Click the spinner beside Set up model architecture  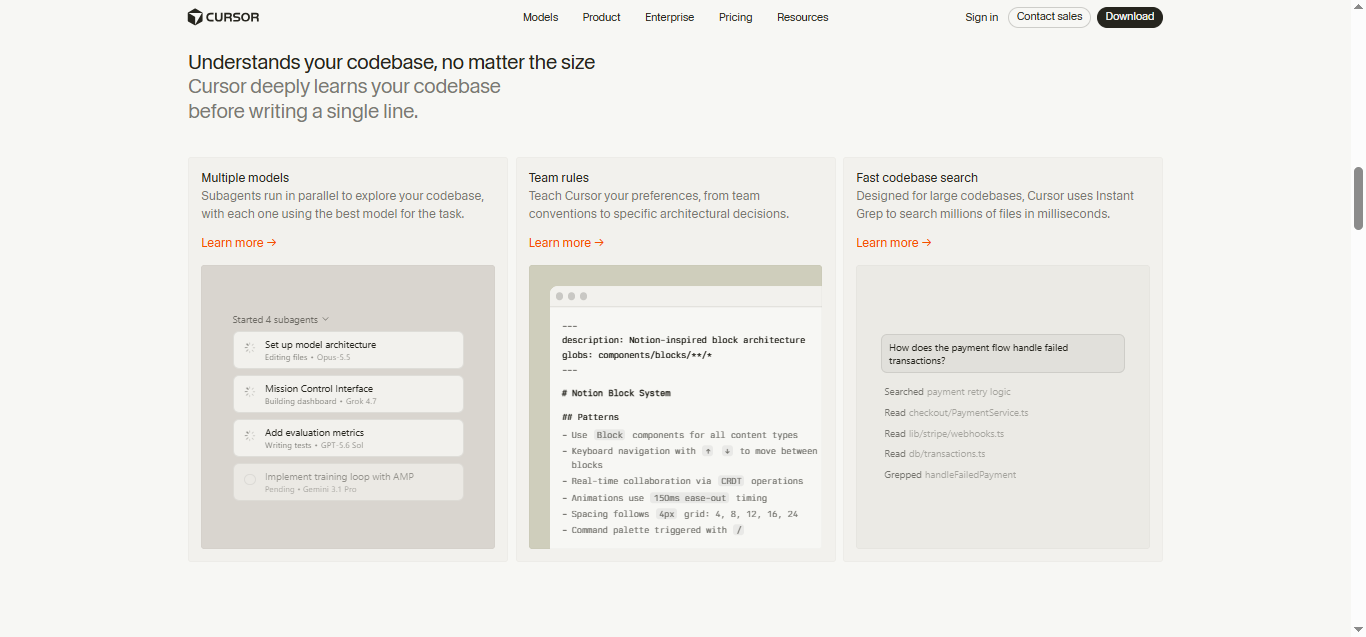click(250, 349)
